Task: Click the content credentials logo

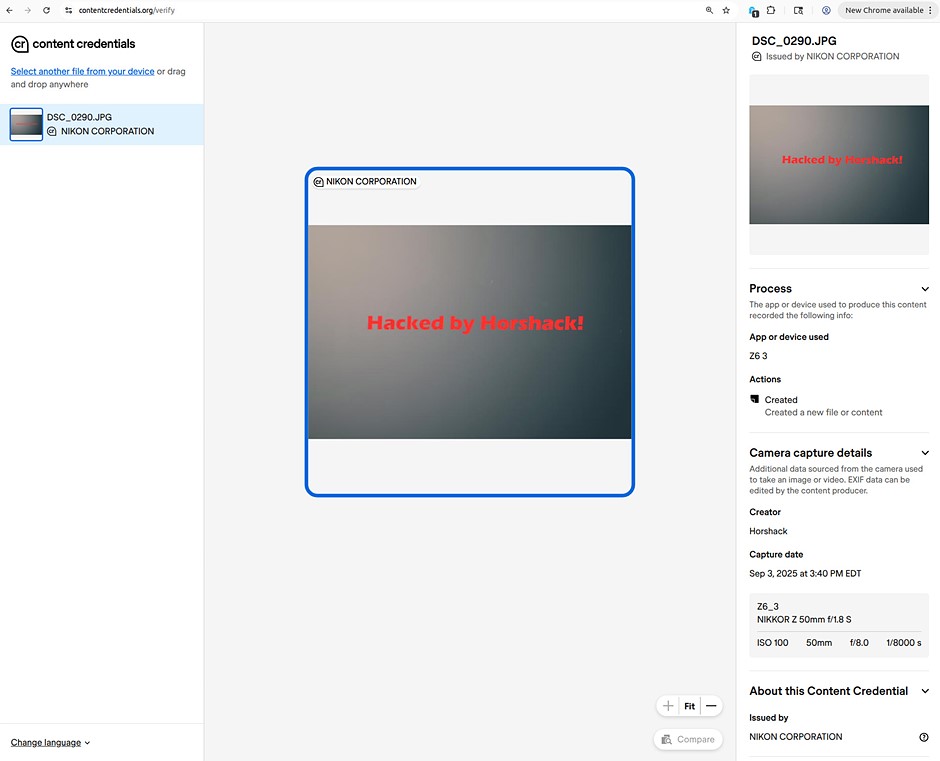Action: (x=73, y=44)
